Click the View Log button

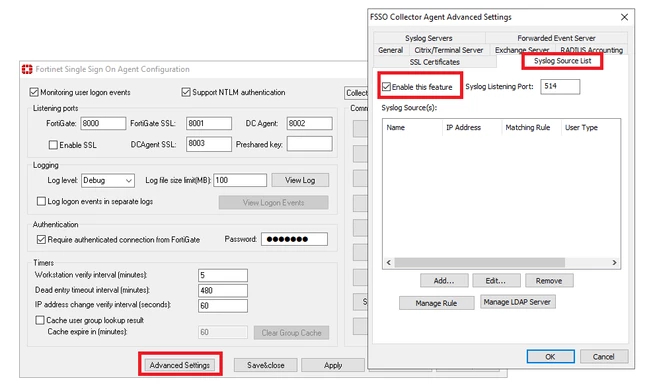tap(300, 180)
